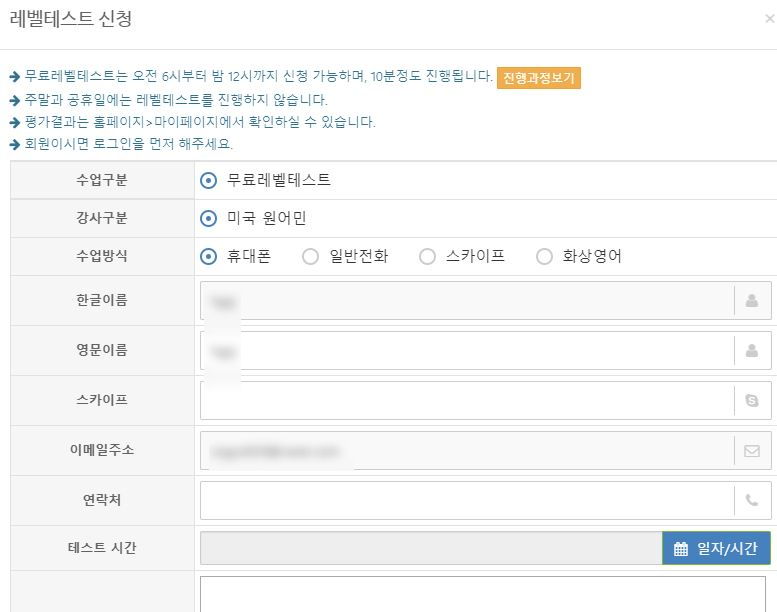Click the Skype icon in 스카이프 field
This screenshot has width=777, height=612.
pyautogui.click(x=752, y=400)
